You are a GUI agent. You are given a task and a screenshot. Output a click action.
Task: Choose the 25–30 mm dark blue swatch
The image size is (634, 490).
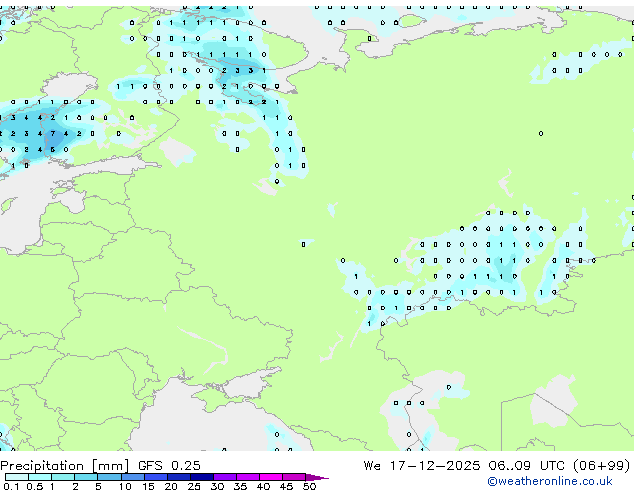(202, 477)
